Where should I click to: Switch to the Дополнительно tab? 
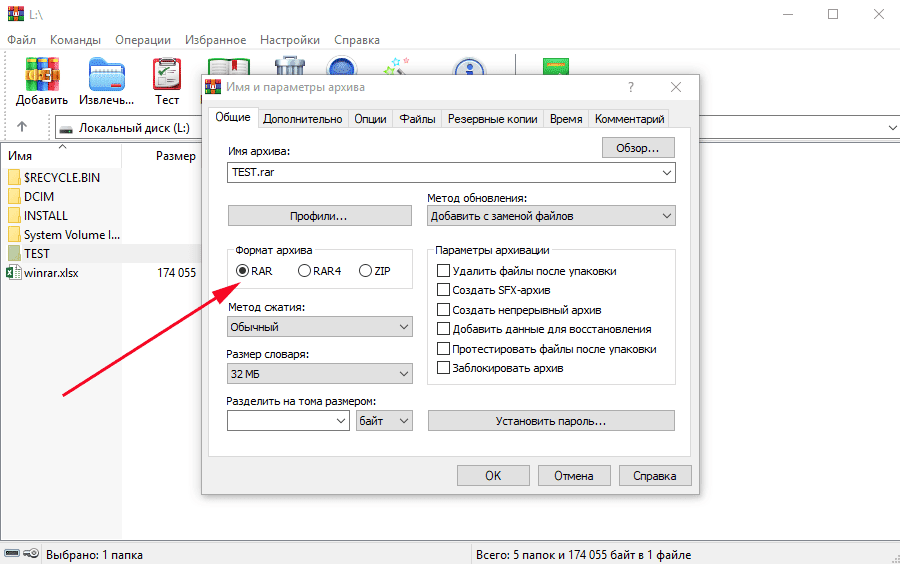point(302,119)
